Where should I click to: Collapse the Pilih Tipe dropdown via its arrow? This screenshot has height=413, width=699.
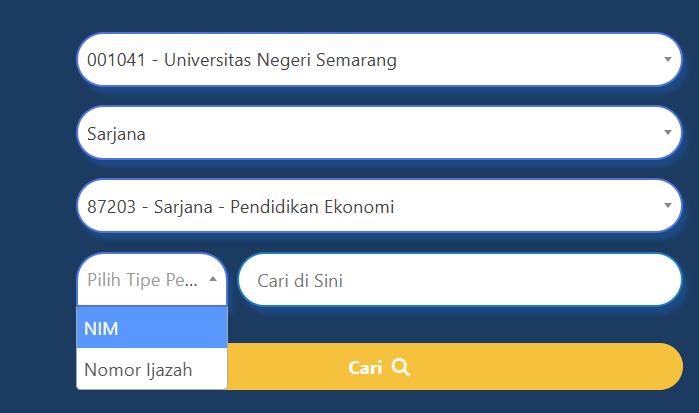click(213, 280)
